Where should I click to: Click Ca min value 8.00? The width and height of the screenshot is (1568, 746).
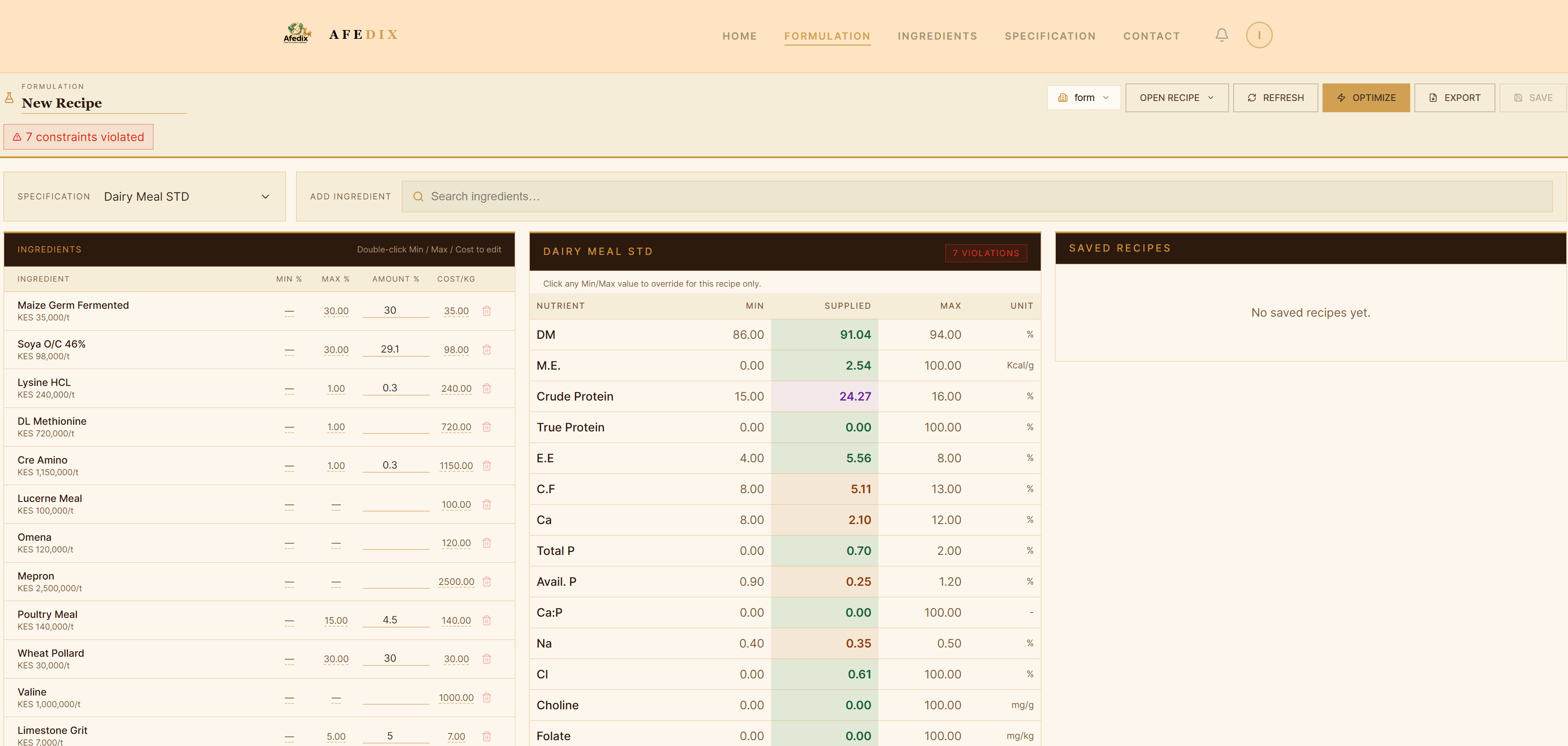click(x=752, y=520)
